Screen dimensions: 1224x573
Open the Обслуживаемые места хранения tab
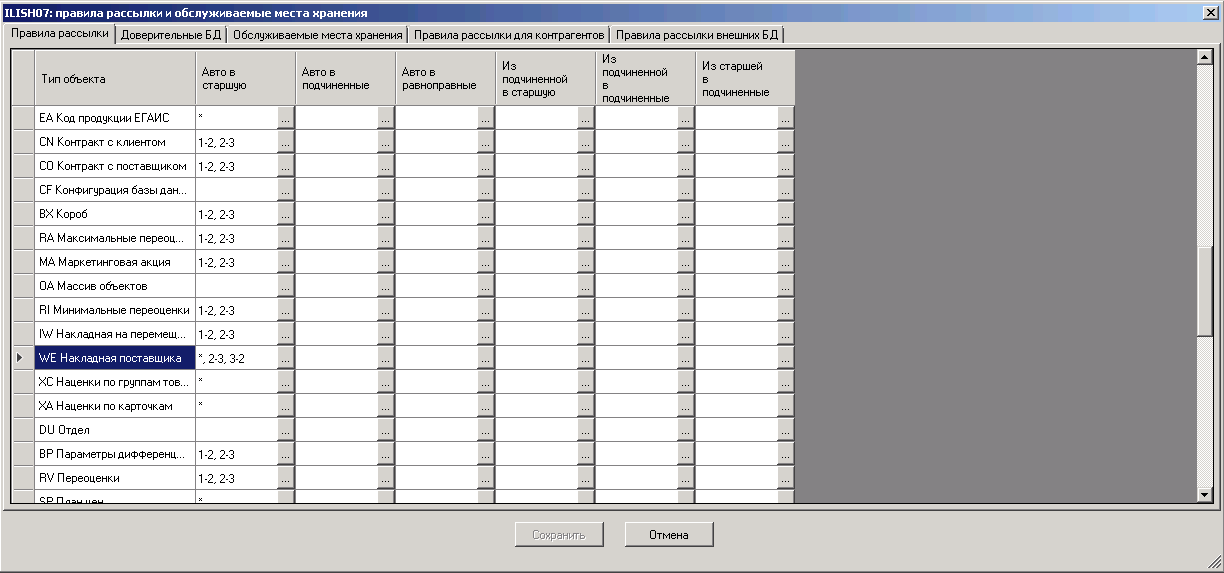point(318,34)
